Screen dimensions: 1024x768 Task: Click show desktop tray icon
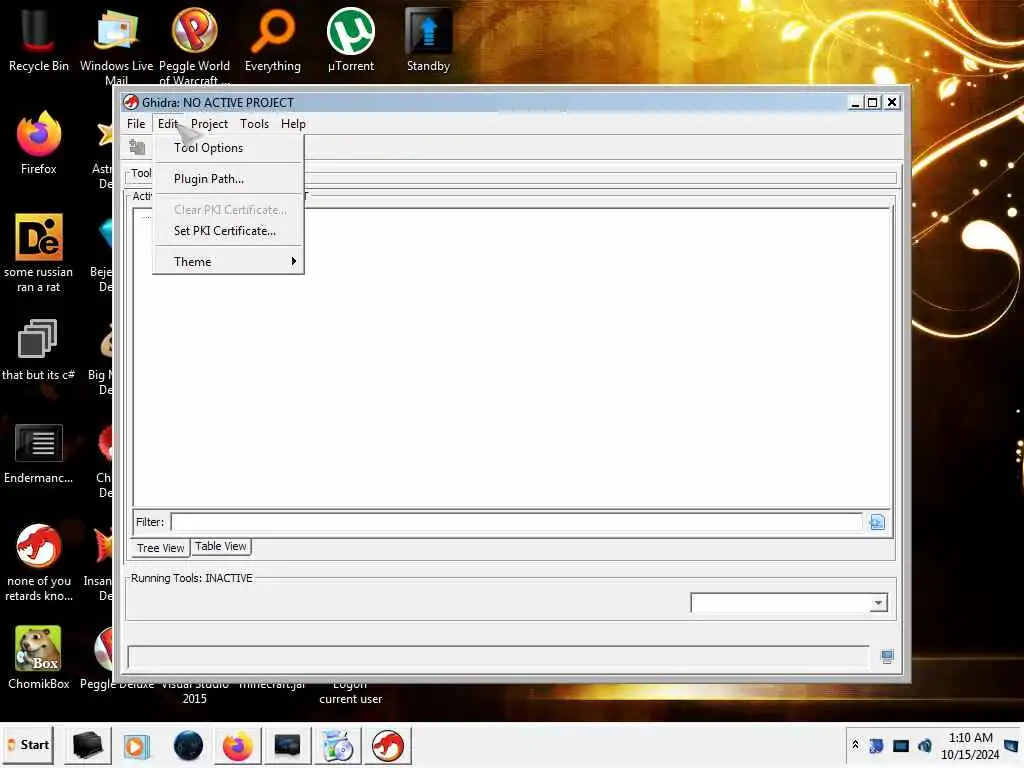click(1012, 745)
